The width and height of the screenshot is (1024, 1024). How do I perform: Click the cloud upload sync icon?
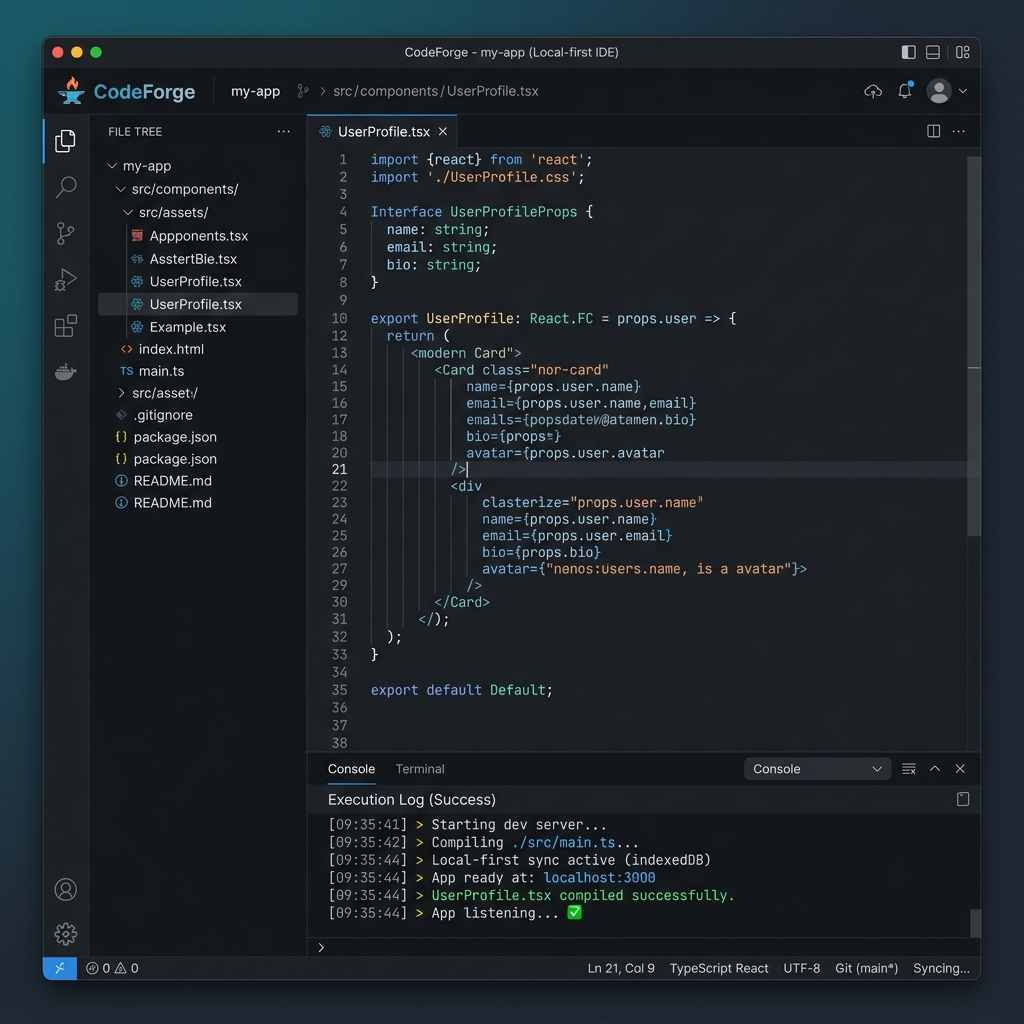pyautogui.click(x=873, y=91)
